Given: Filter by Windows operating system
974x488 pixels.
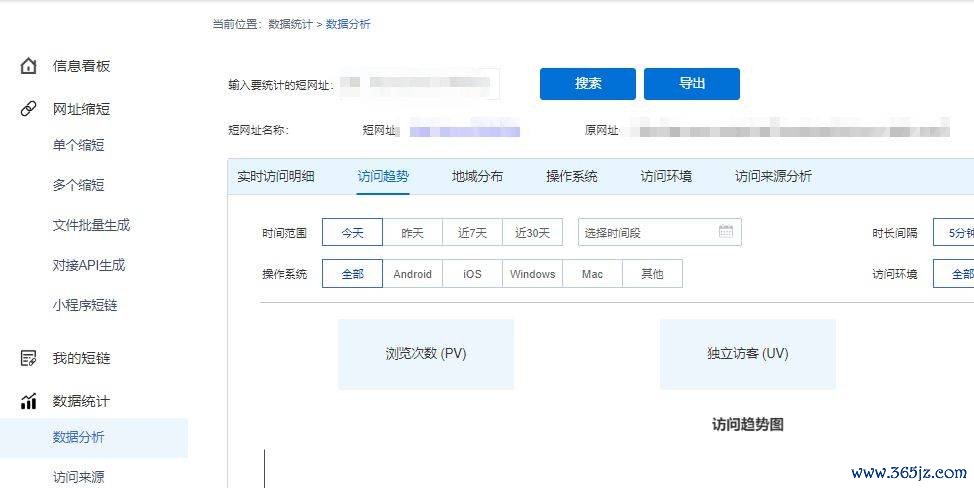Looking at the screenshot, I should (532, 274).
